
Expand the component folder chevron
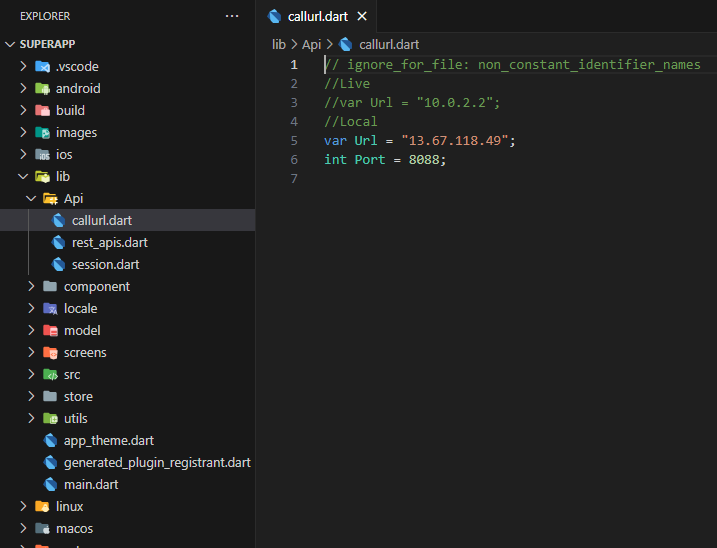click(32, 287)
